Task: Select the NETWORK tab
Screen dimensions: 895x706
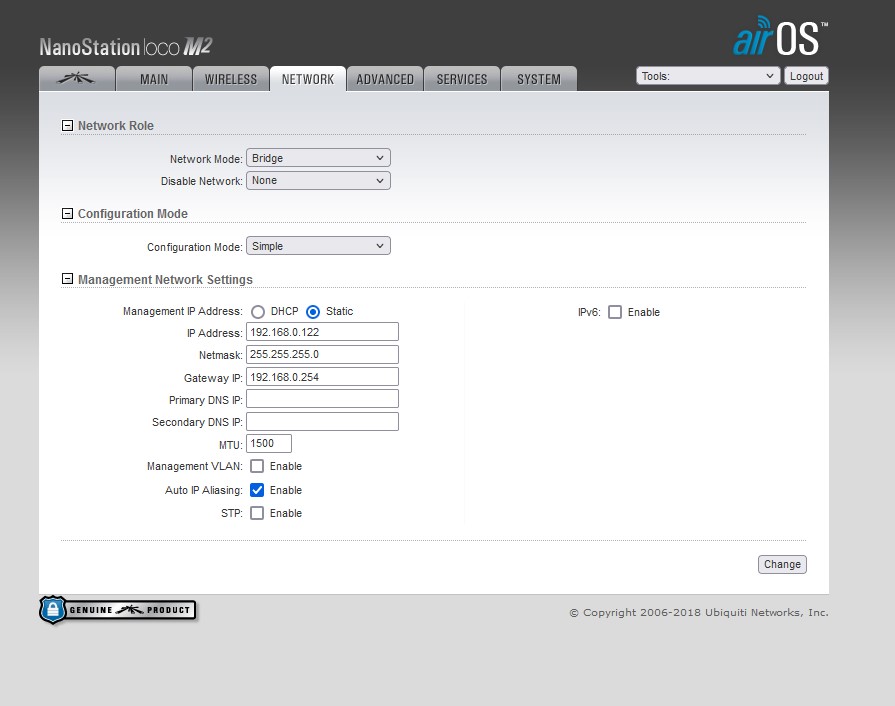Action: 308,79
